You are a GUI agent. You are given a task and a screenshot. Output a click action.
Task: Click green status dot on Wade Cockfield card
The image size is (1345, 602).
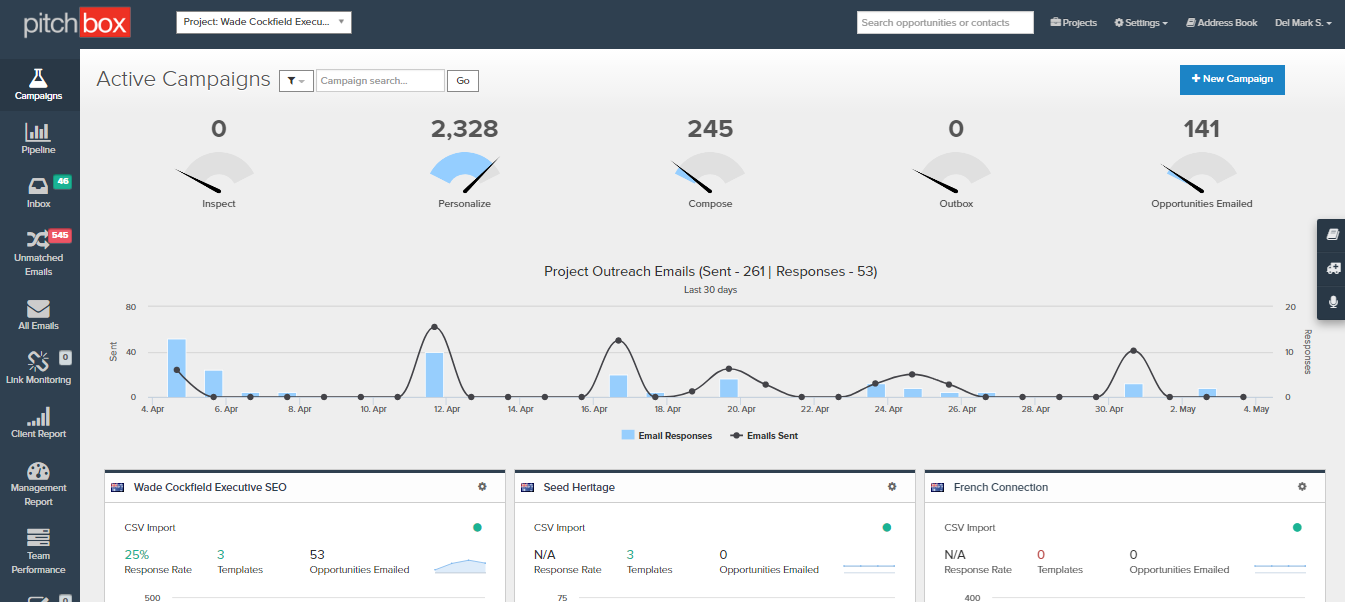click(477, 527)
